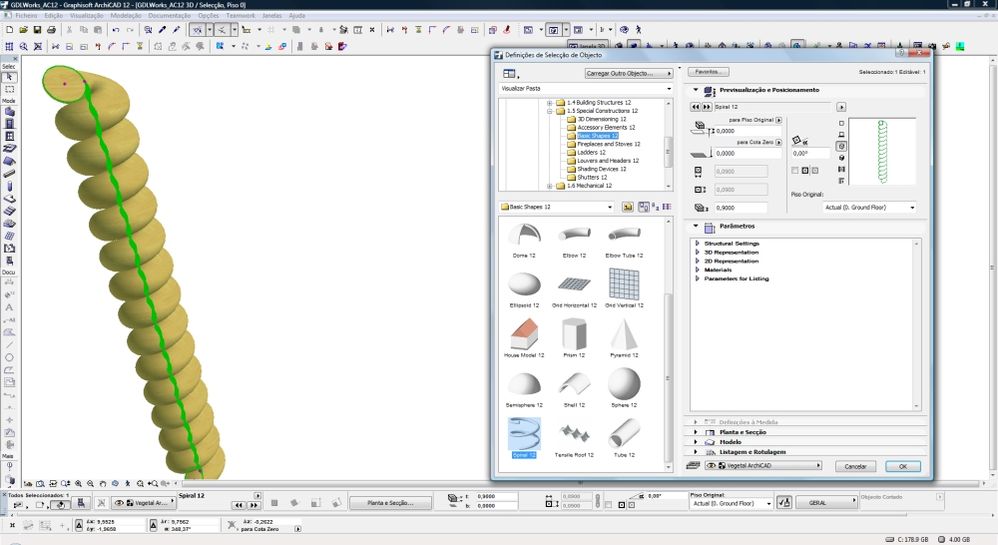Click the mirror object preview icon
This screenshot has height=545, width=998.
[841, 169]
